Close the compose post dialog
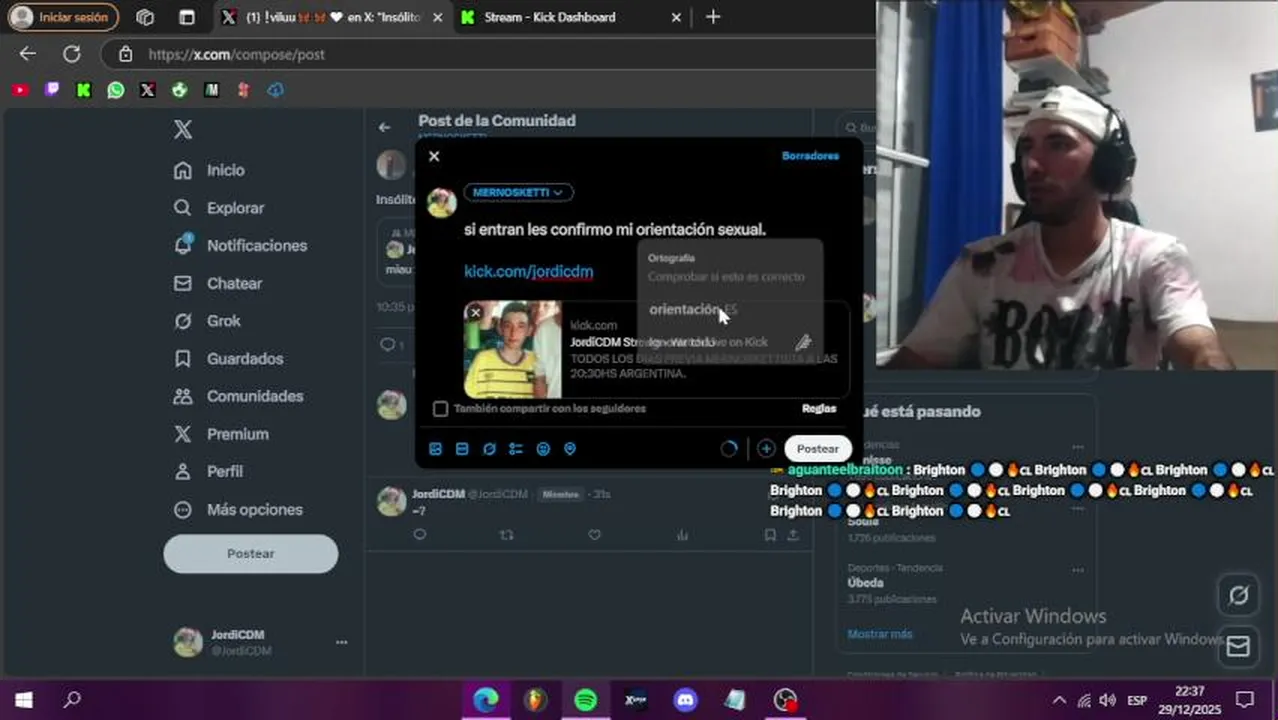The width and height of the screenshot is (1278, 720). pos(434,156)
